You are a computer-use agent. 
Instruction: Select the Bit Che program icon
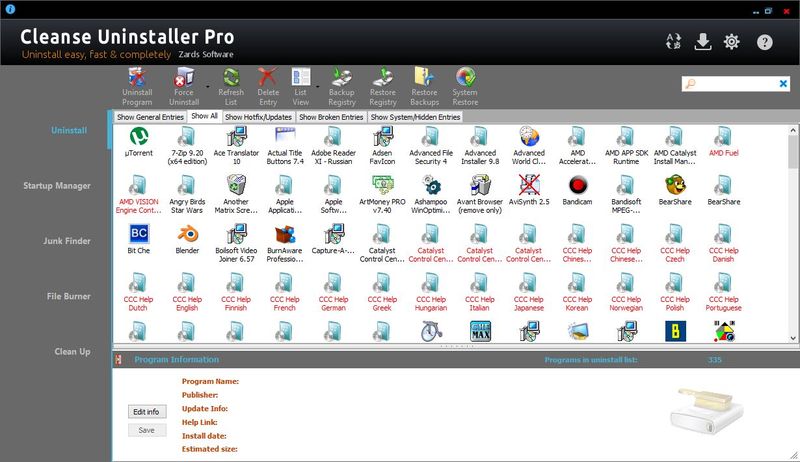click(x=138, y=240)
